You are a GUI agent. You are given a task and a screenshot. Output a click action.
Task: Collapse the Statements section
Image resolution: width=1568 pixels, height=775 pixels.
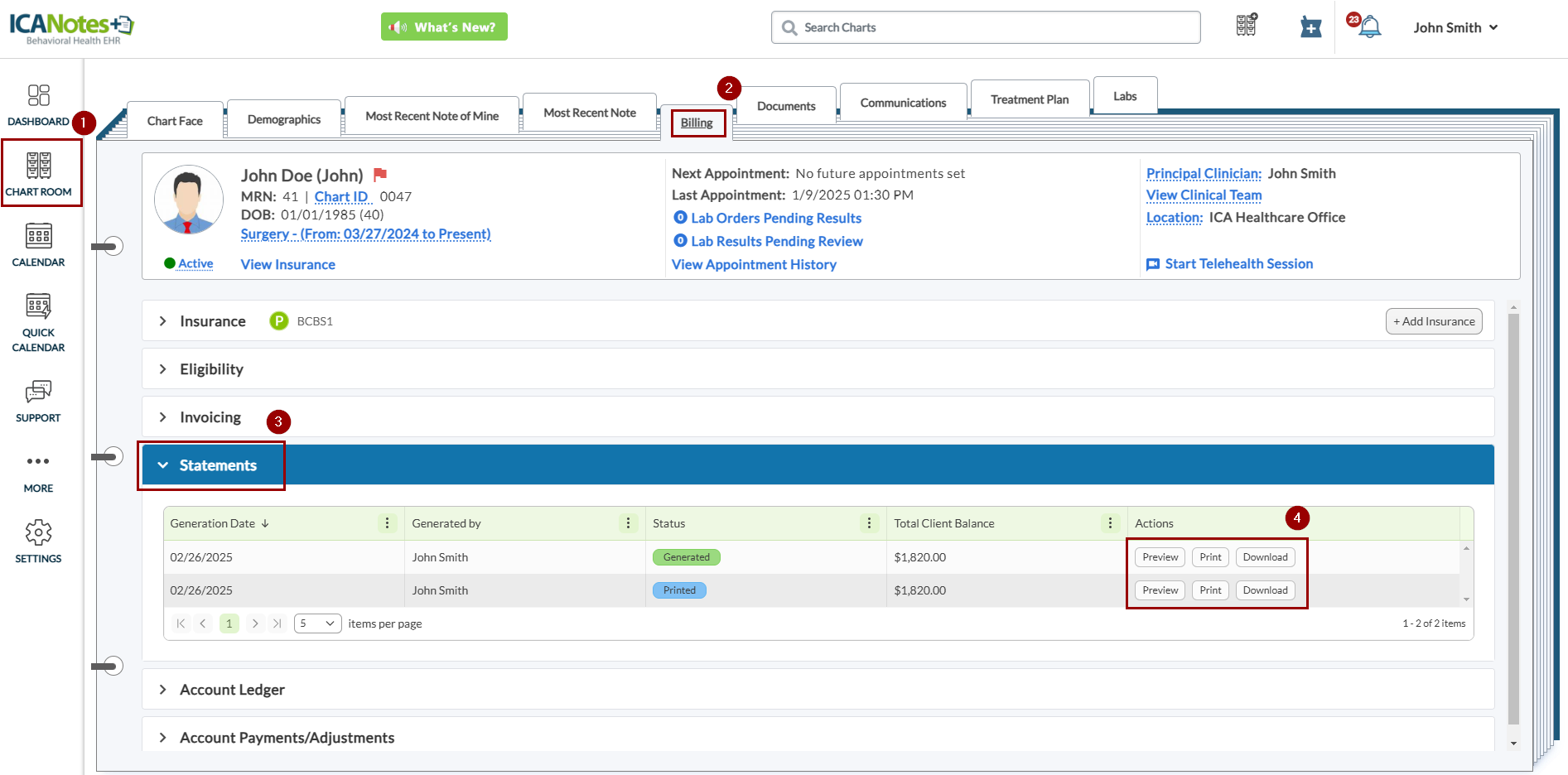point(163,465)
